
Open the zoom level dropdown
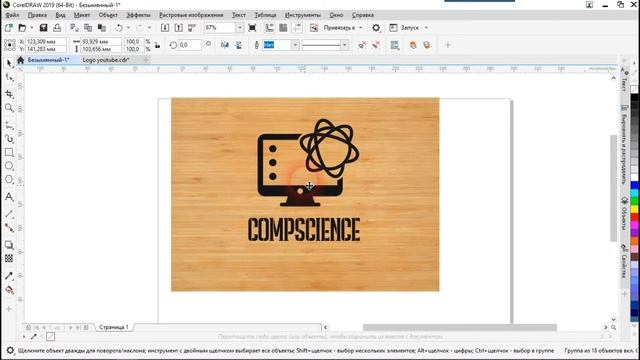point(240,28)
